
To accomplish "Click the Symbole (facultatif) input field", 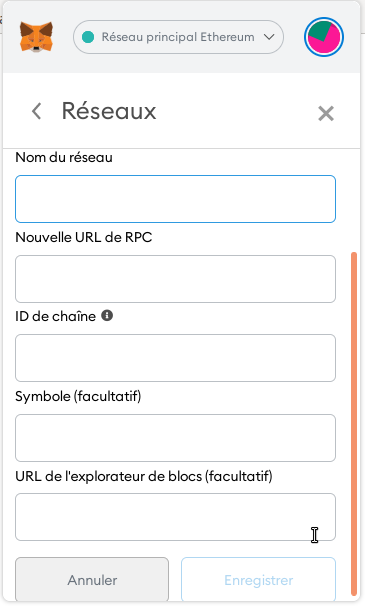I will pos(176,438).
